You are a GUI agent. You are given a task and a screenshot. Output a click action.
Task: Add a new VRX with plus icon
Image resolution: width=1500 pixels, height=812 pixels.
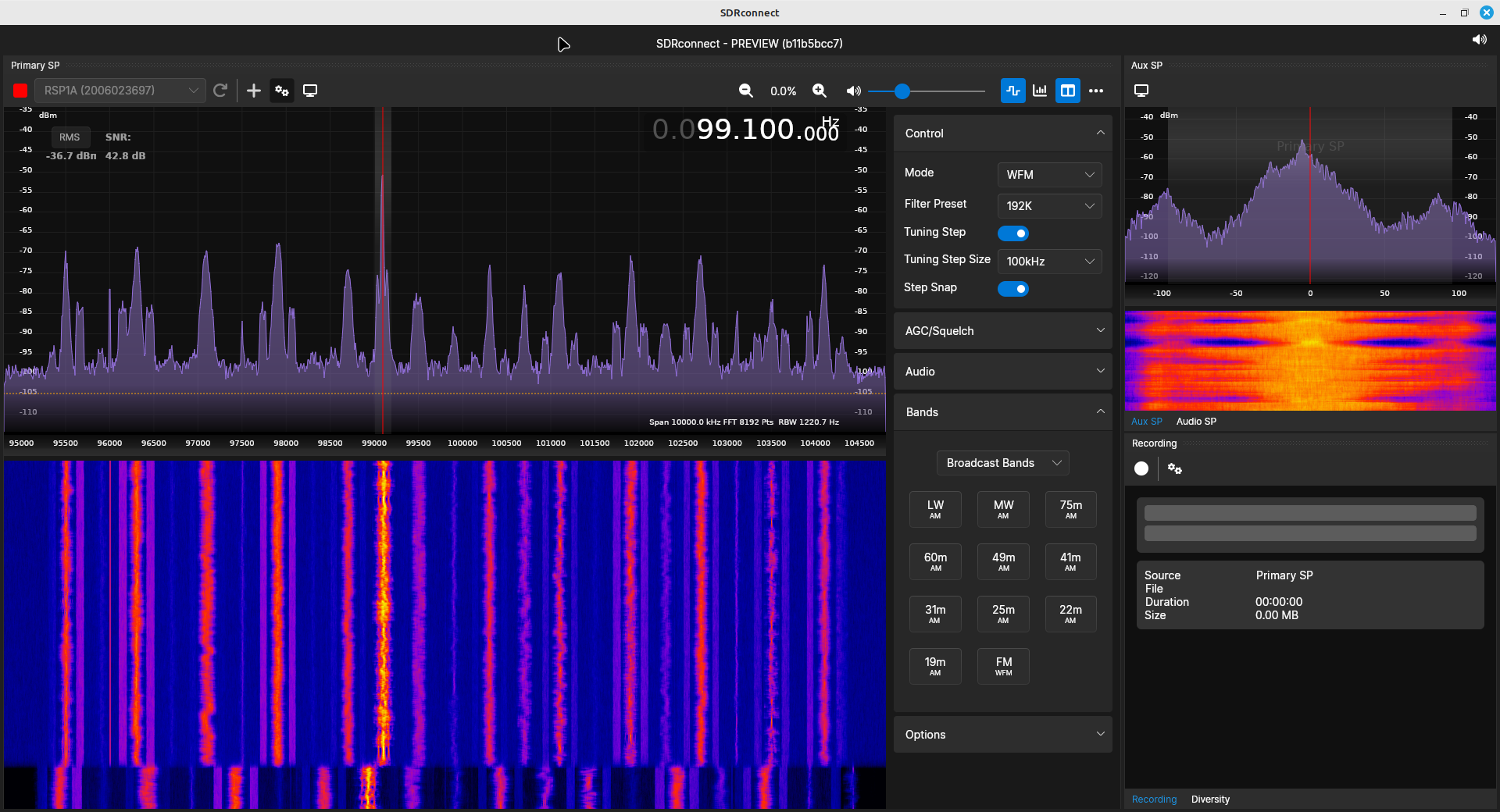click(254, 91)
